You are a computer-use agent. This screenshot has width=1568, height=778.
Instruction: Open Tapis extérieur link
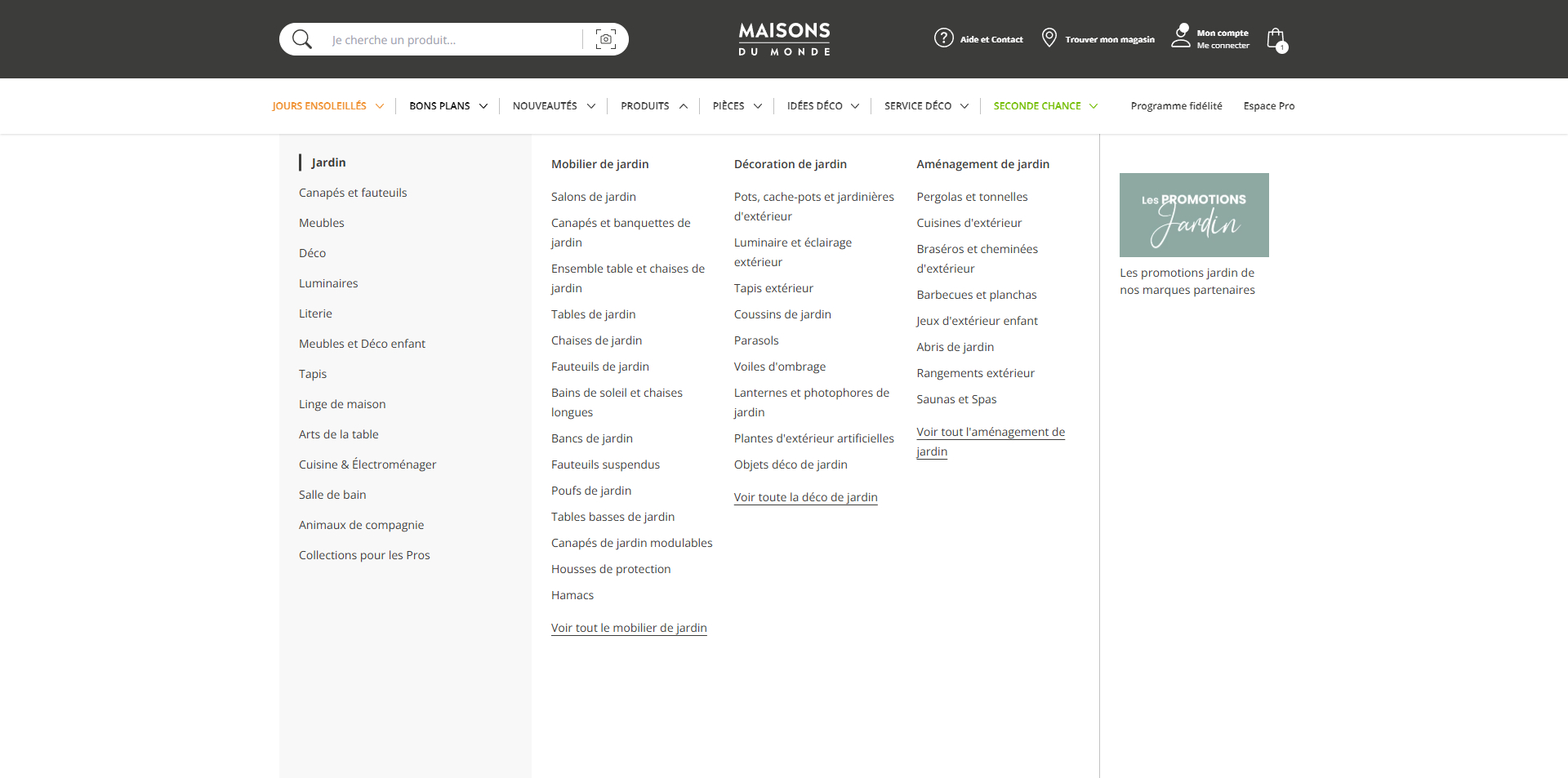click(x=774, y=288)
